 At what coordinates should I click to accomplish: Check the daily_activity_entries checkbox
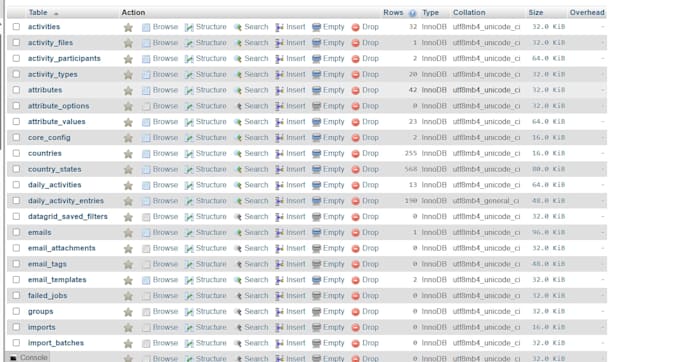pos(16,201)
